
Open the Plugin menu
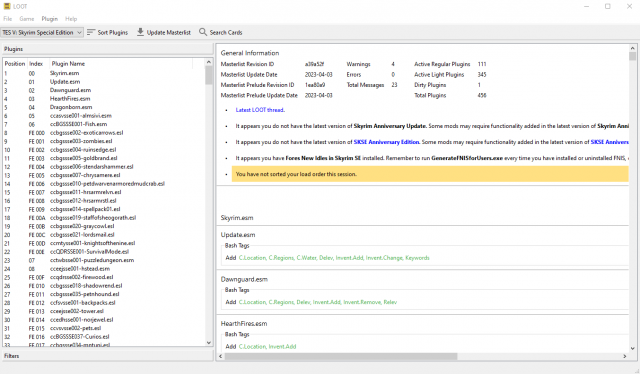(x=49, y=19)
